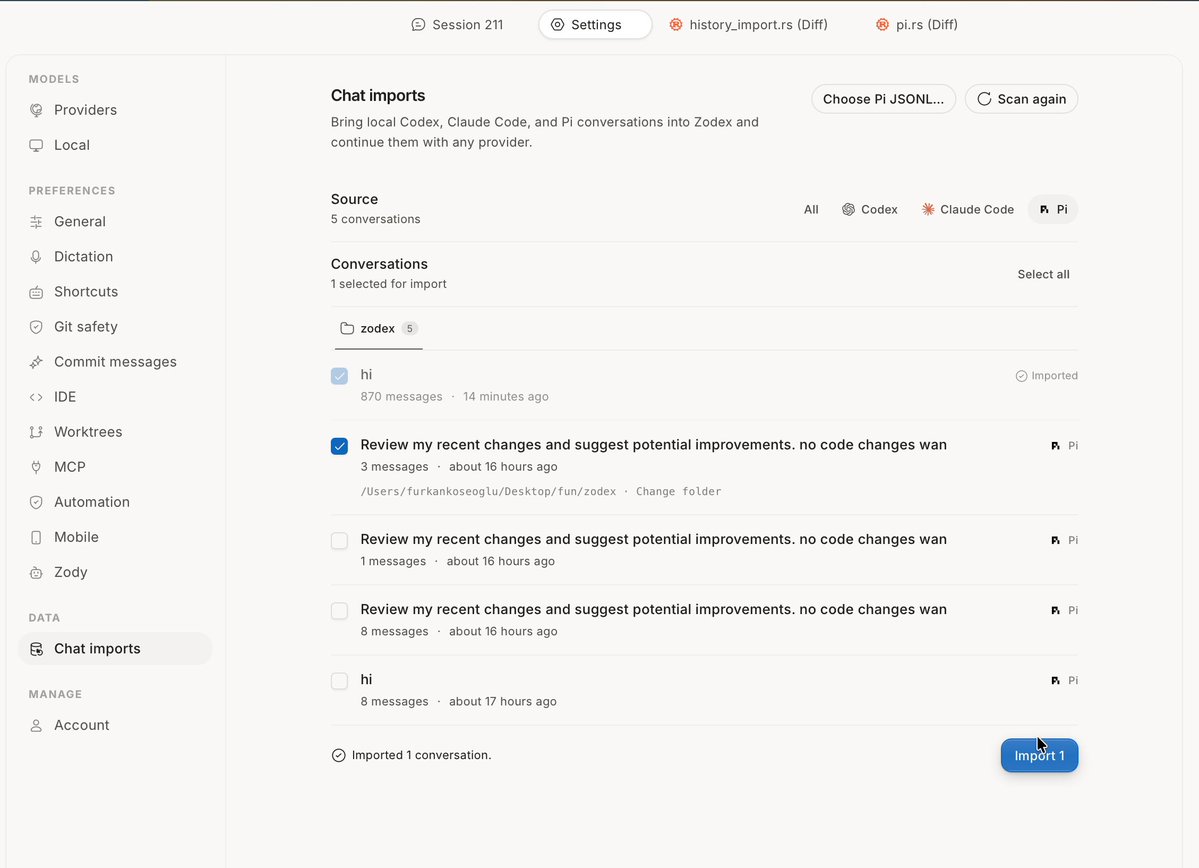The height and width of the screenshot is (868, 1199).
Task: Click the Account person icon
Action: 36,726
